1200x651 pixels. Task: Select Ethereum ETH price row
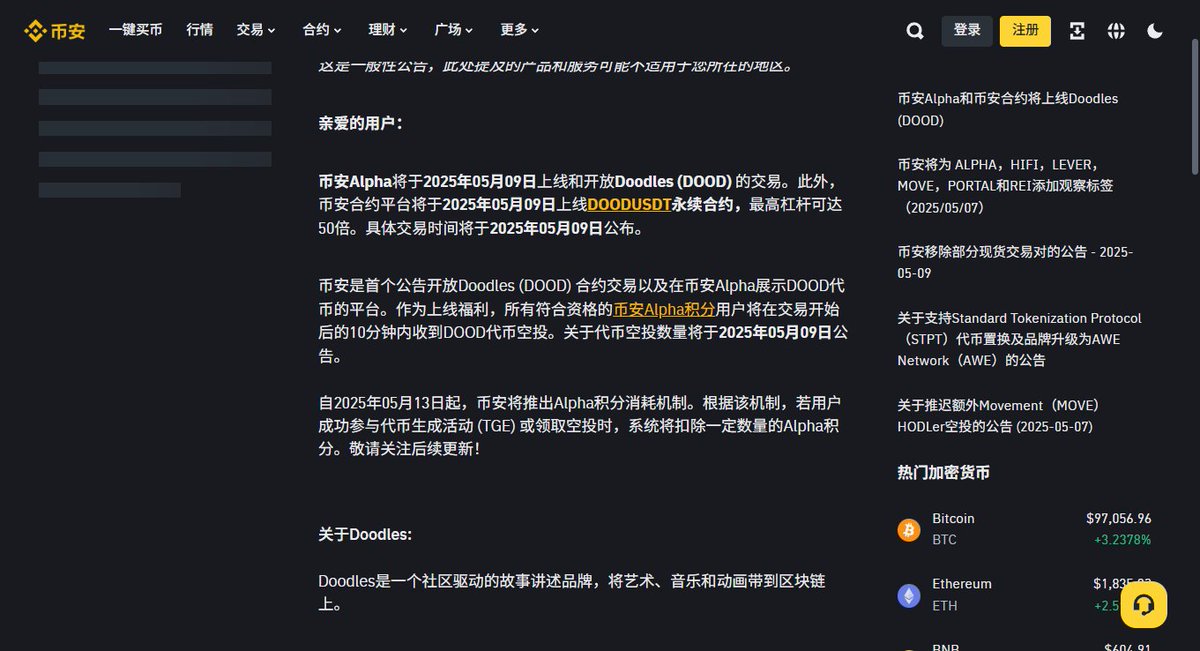pos(1024,595)
